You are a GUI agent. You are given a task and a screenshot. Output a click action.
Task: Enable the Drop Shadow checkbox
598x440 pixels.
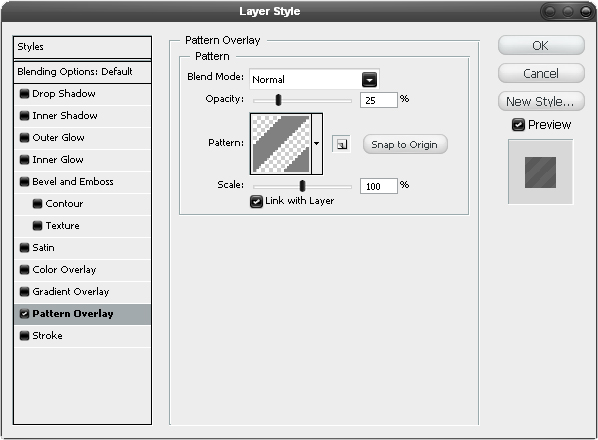[x=24, y=94]
